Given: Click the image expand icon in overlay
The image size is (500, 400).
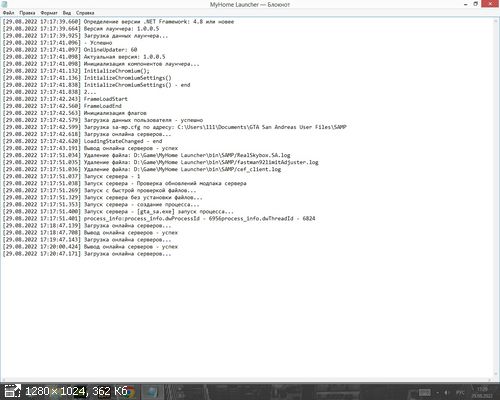Looking at the screenshot, I should pos(13,391).
